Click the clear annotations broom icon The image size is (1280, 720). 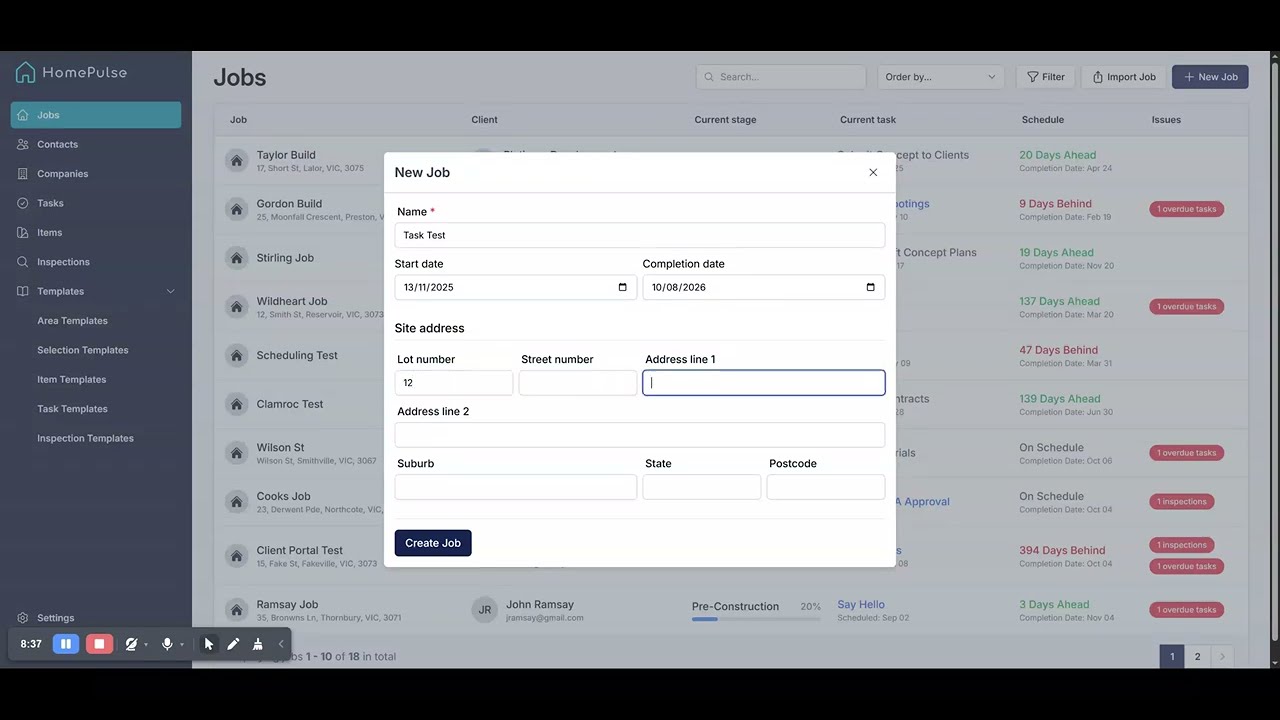257,644
